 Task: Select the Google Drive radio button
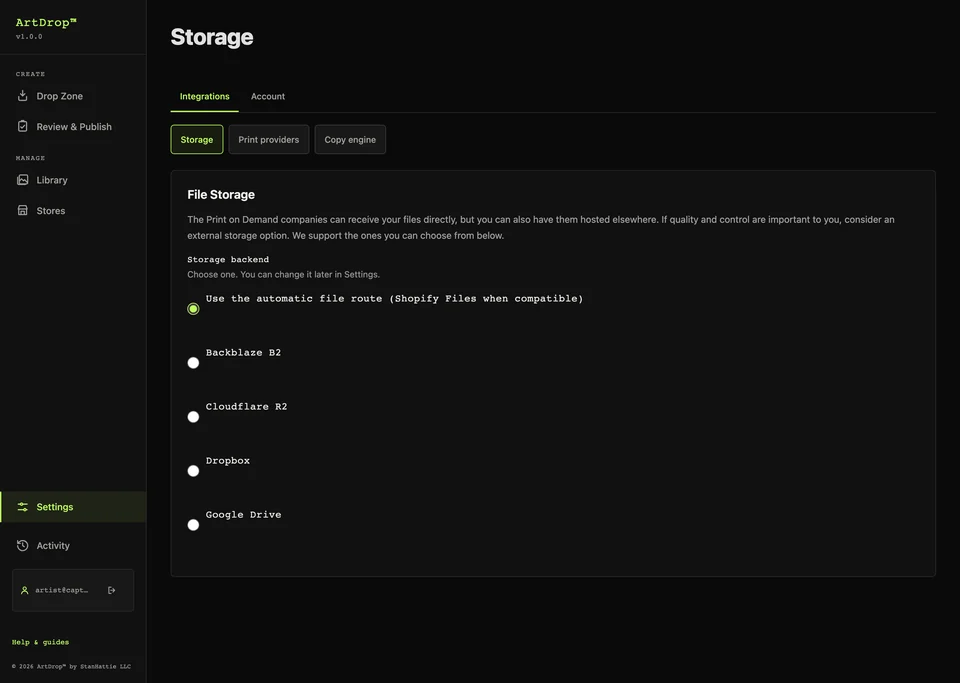point(193,525)
